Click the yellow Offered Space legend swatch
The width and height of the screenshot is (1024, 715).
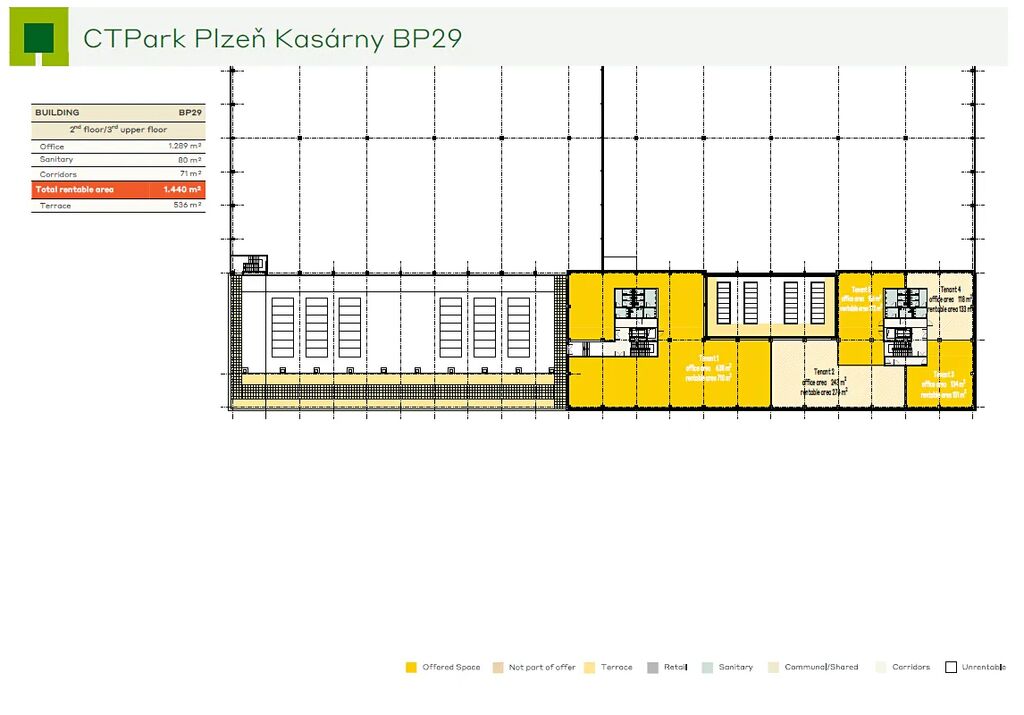coord(411,667)
